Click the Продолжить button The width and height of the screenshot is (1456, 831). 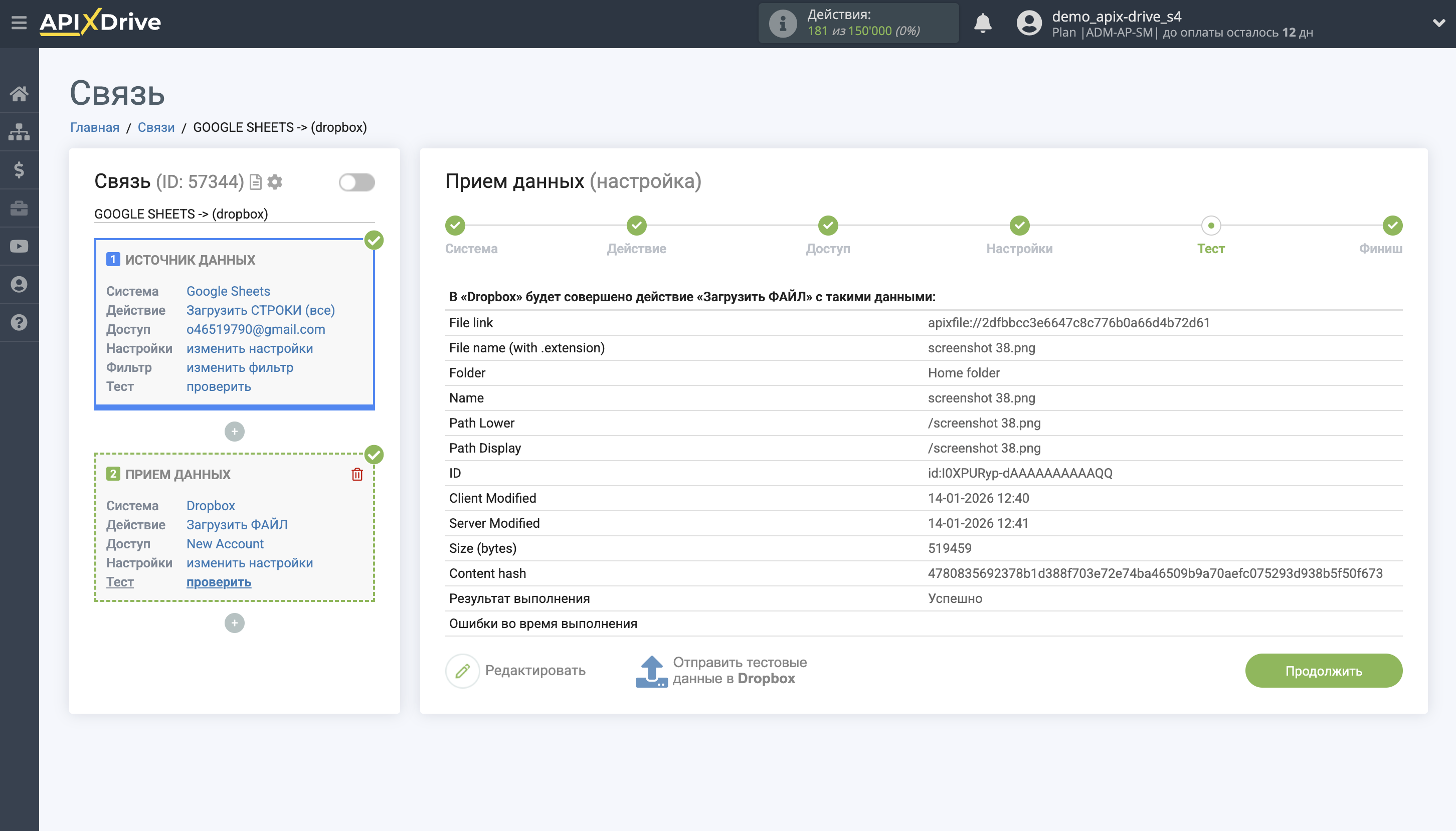[1323, 670]
